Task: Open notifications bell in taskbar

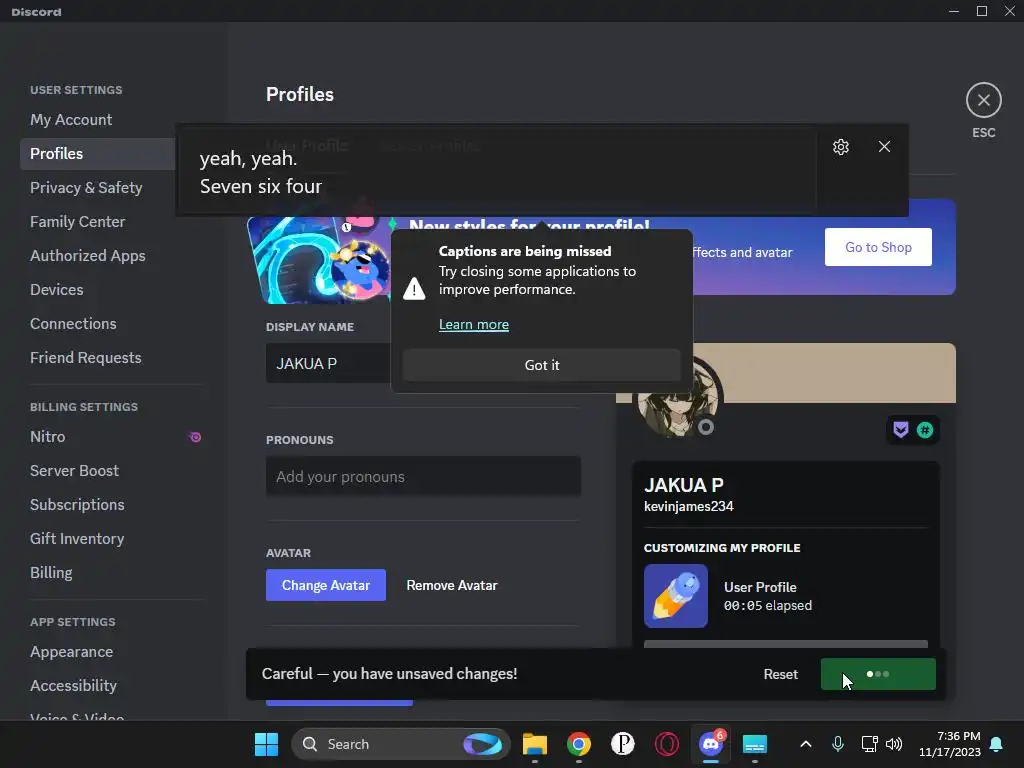Action: [996, 744]
